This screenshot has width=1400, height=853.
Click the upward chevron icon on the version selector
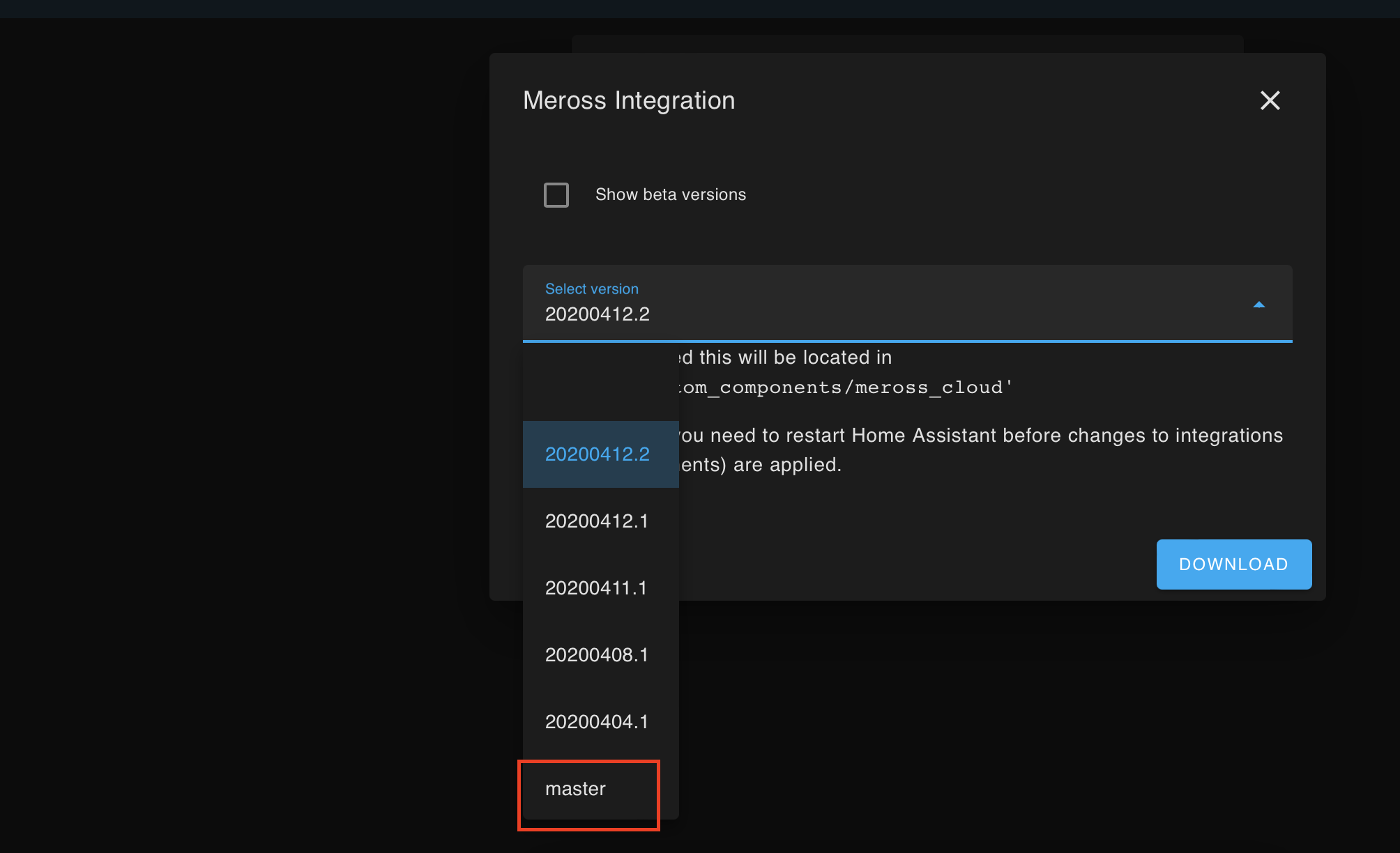(x=1259, y=305)
